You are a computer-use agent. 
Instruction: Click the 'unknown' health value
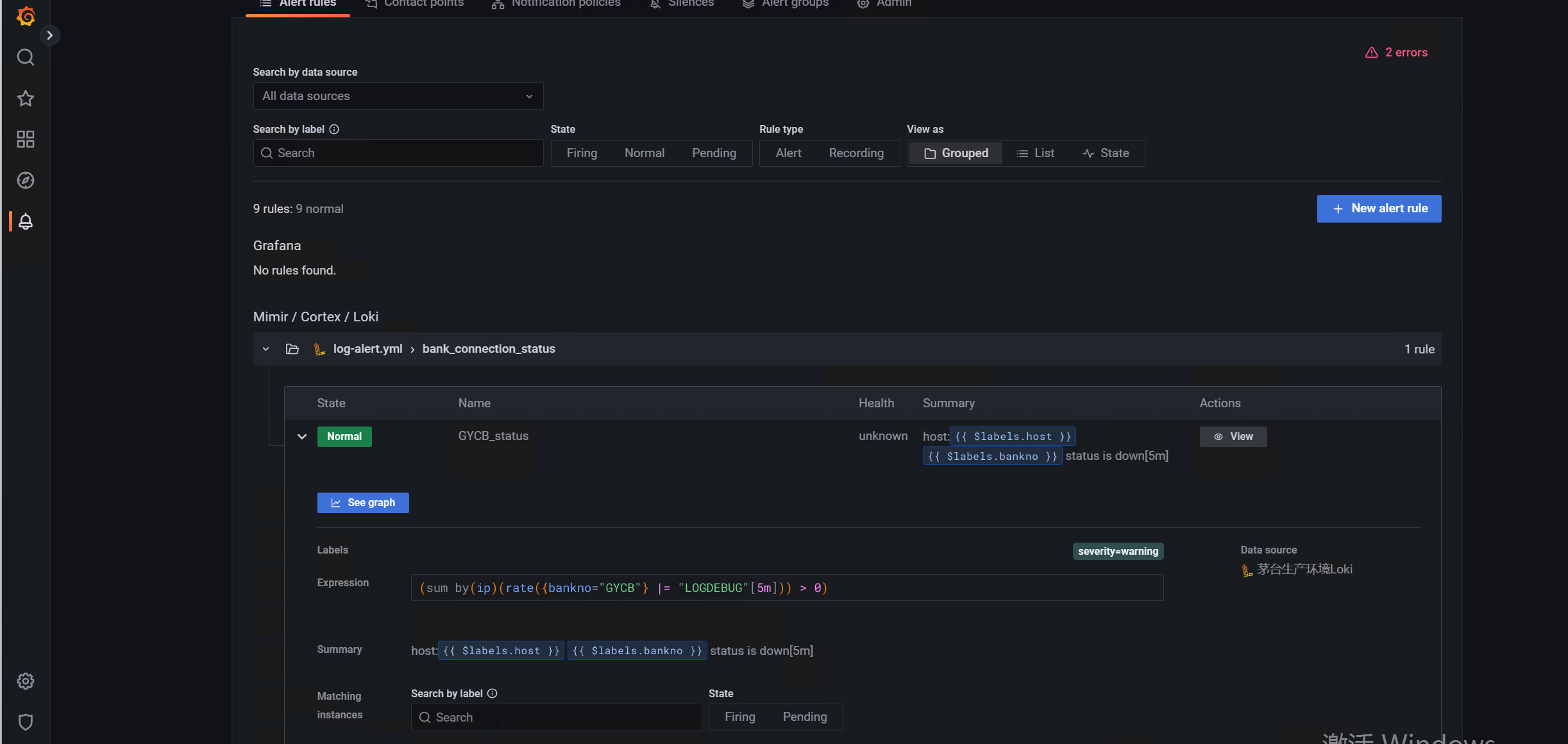[883, 436]
